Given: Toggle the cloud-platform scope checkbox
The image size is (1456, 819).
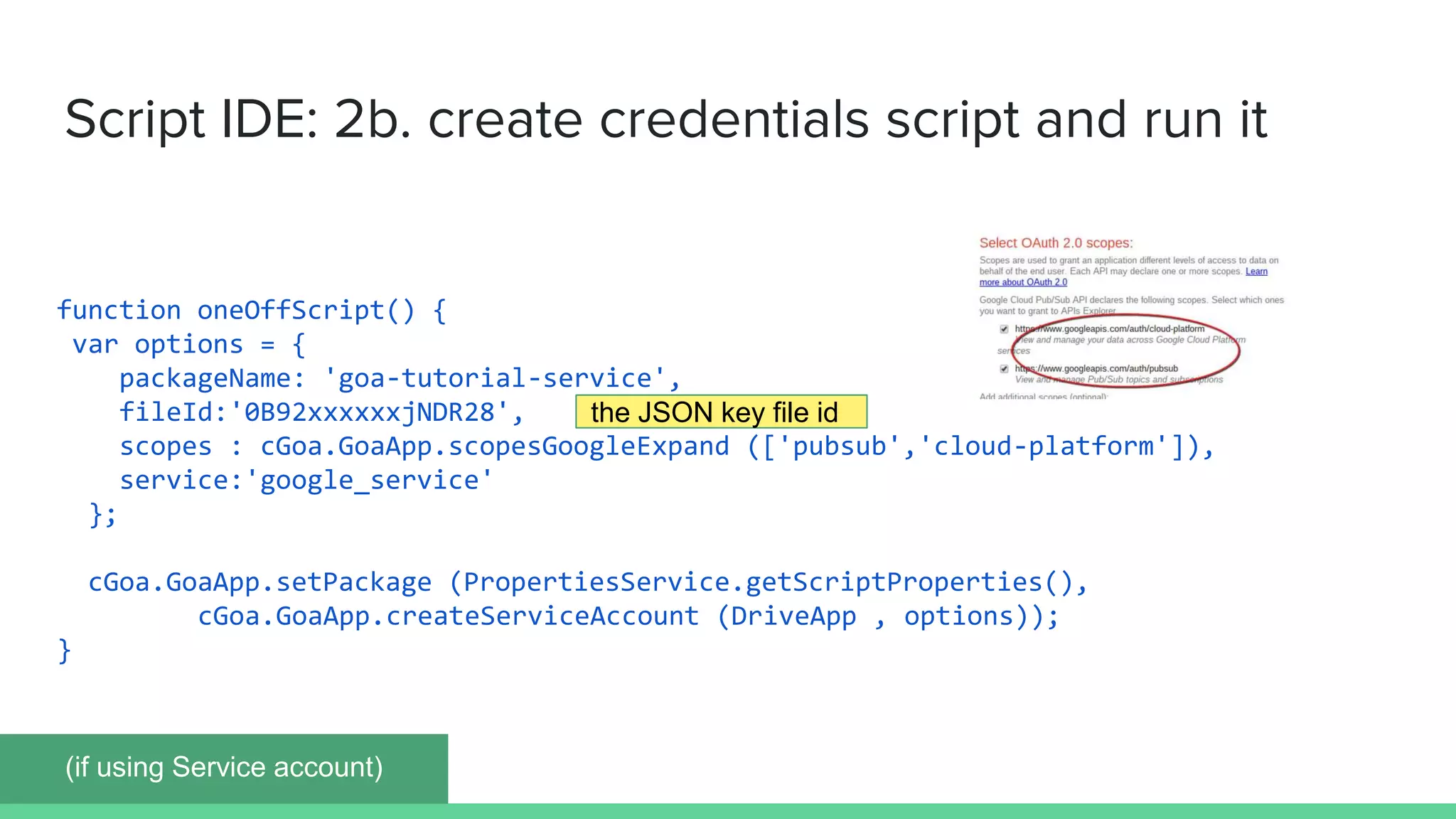Looking at the screenshot, I should (x=1004, y=329).
